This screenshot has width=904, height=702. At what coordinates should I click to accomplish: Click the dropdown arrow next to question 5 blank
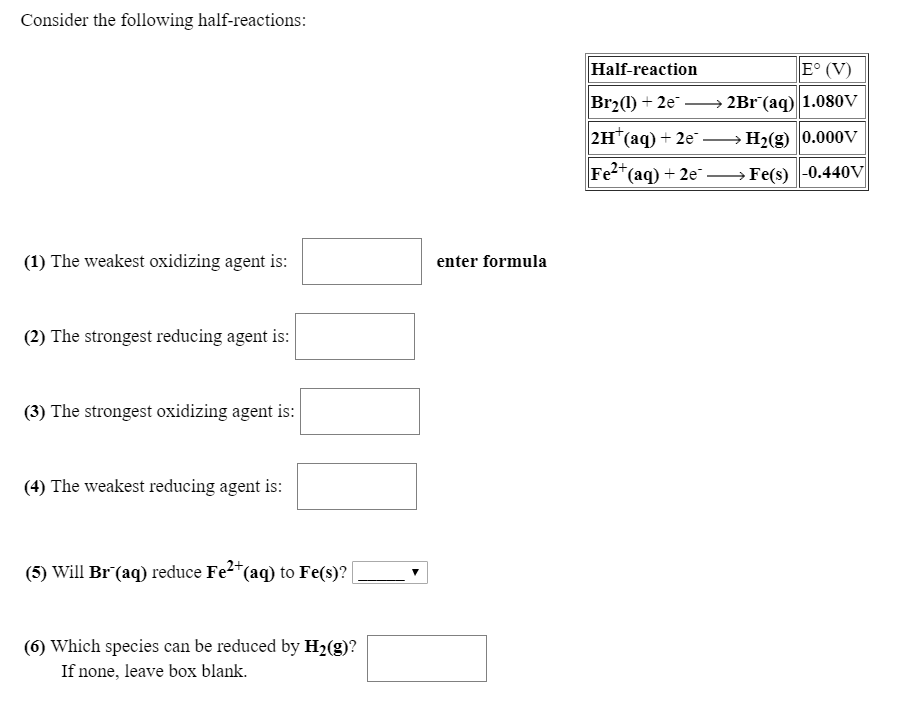pos(416,572)
